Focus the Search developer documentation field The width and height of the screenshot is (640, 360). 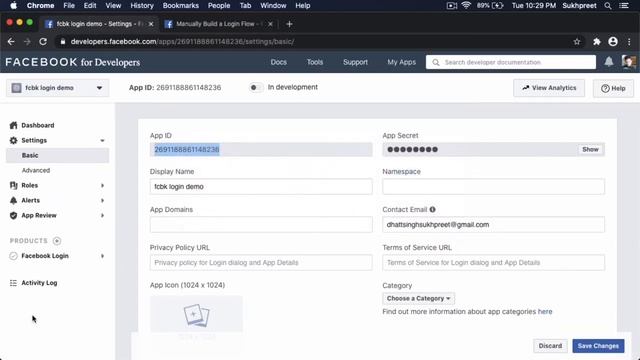tap(511, 62)
